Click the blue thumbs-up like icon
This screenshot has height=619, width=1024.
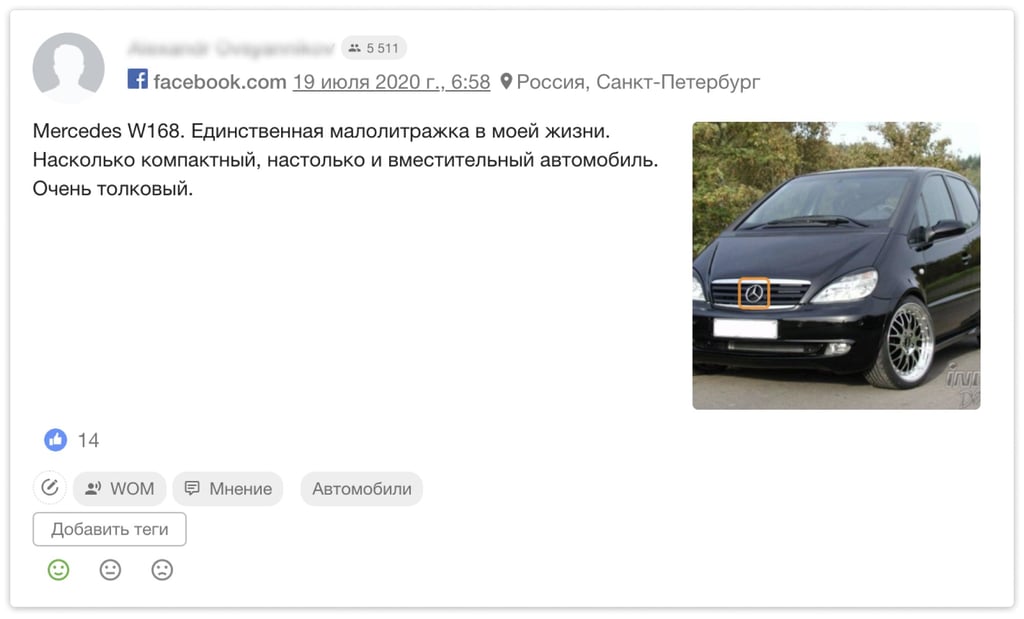pos(56,440)
